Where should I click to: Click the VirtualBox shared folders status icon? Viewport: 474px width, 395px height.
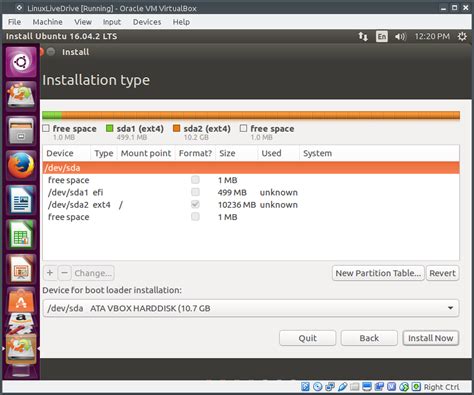point(355,387)
